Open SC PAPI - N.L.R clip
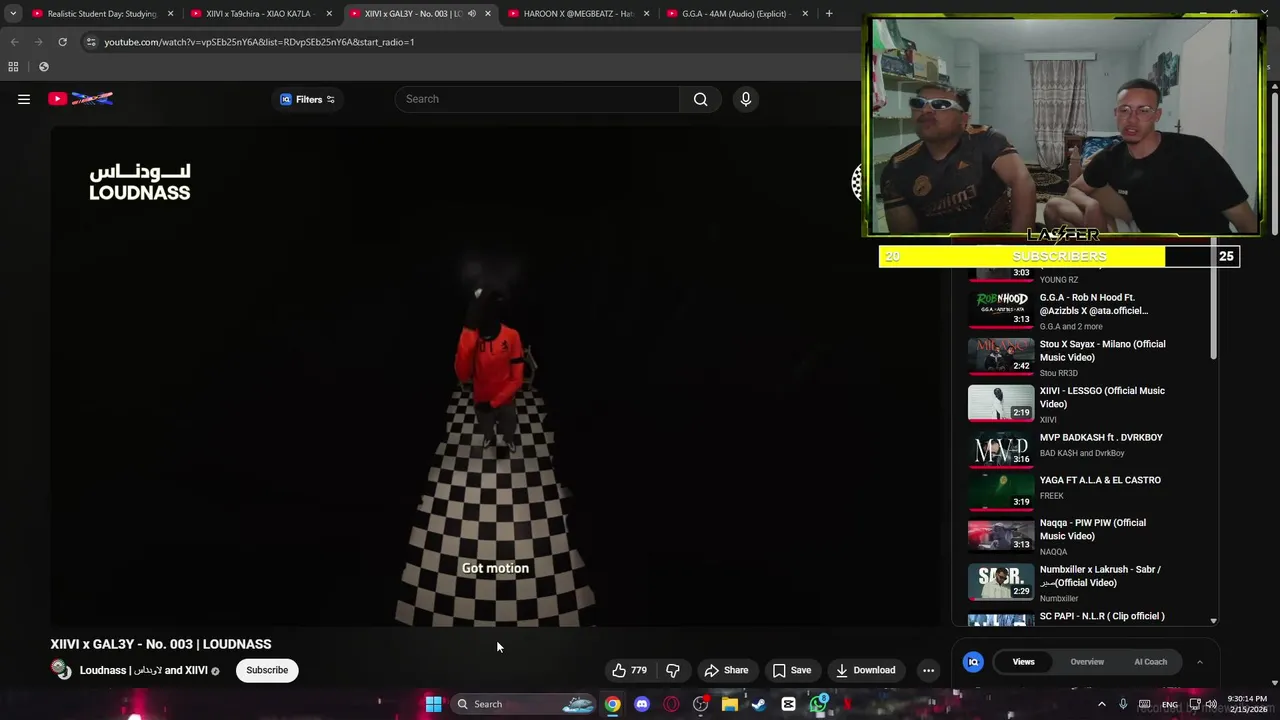 (x=1102, y=616)
